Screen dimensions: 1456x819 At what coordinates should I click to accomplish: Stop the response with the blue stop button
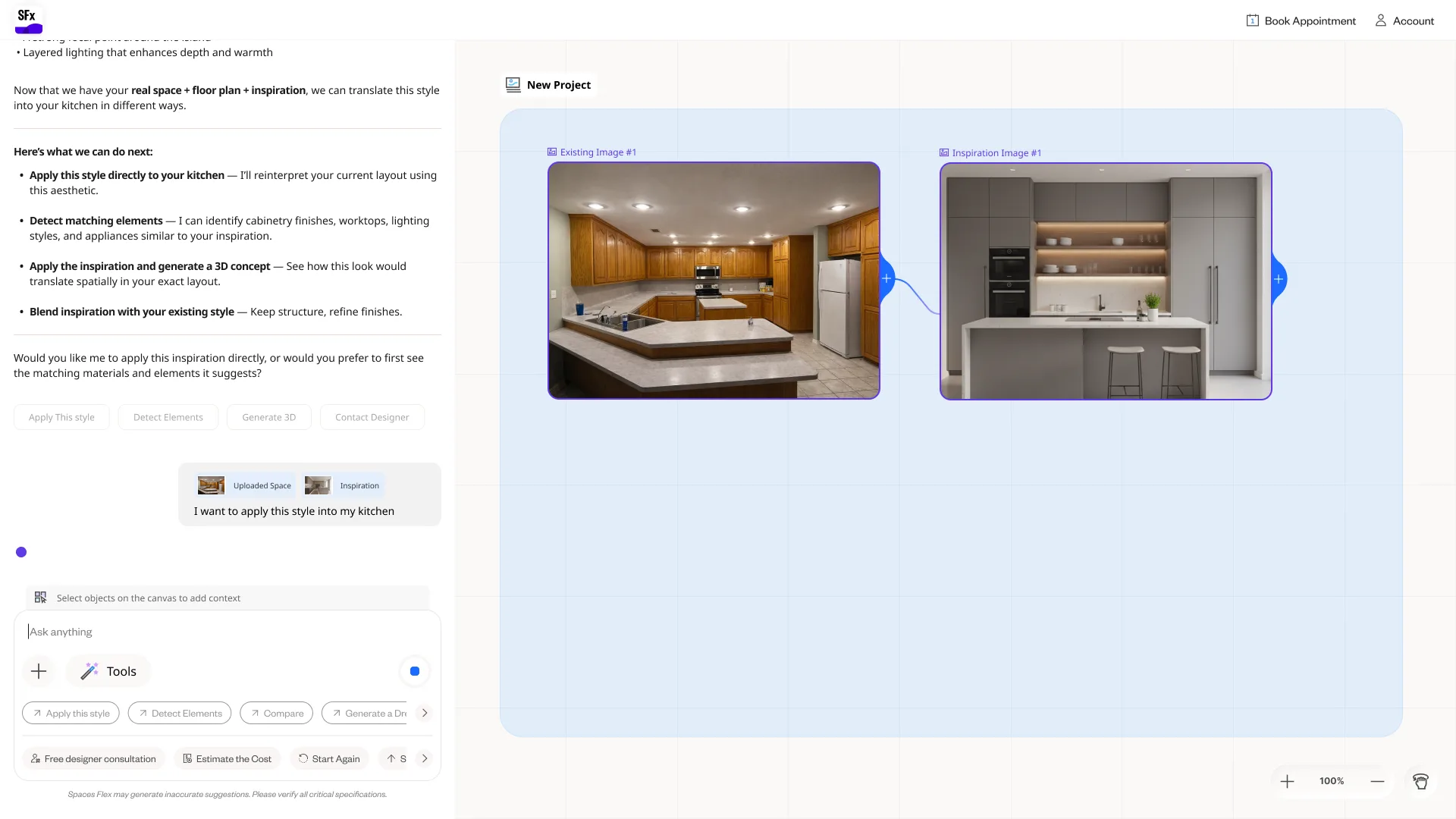[415, 671]
